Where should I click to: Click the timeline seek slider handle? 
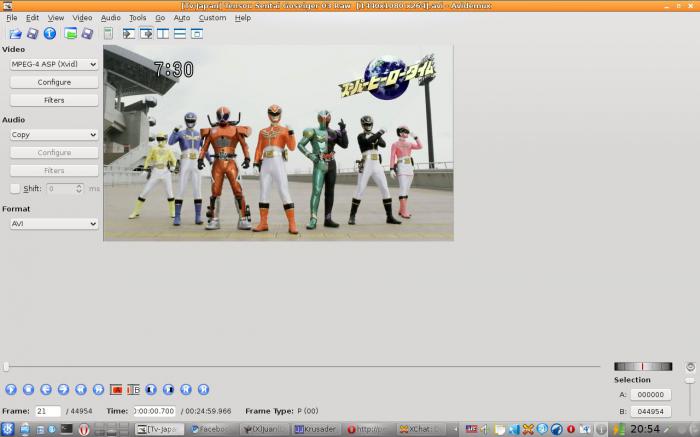tap(6, 367)
